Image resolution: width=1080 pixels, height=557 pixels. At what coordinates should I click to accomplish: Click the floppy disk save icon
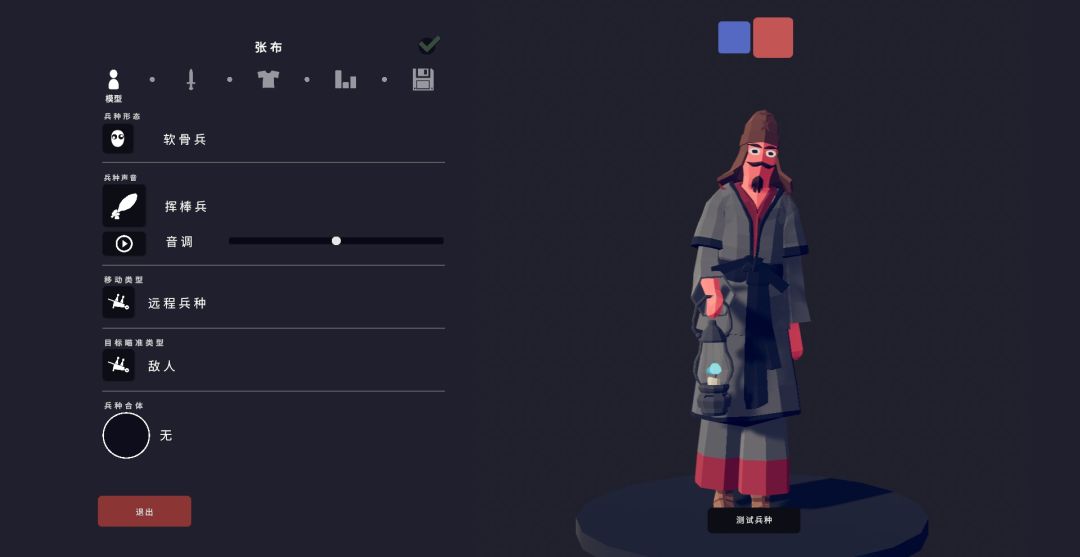[x=423, y=79]
